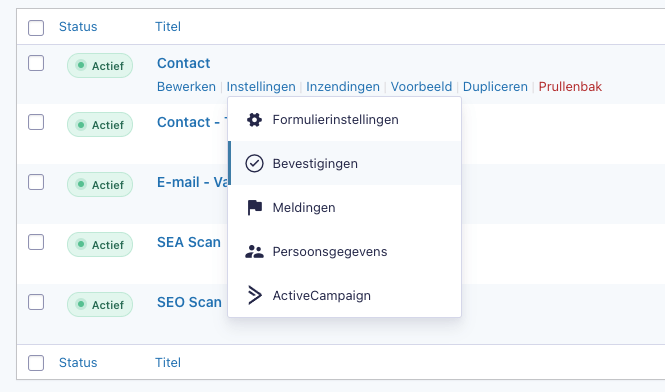665x392 pixels.
Task: Click the people icon for Persoonsgegevens
Action: point(254,252)
